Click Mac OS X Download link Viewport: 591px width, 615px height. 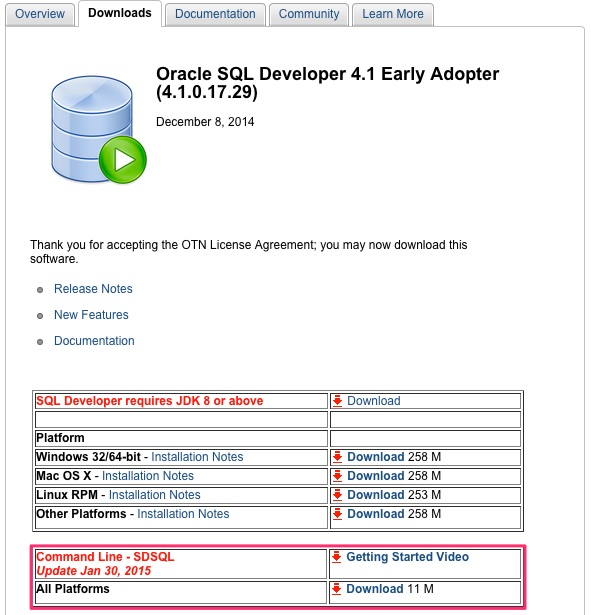coord(375,476)
